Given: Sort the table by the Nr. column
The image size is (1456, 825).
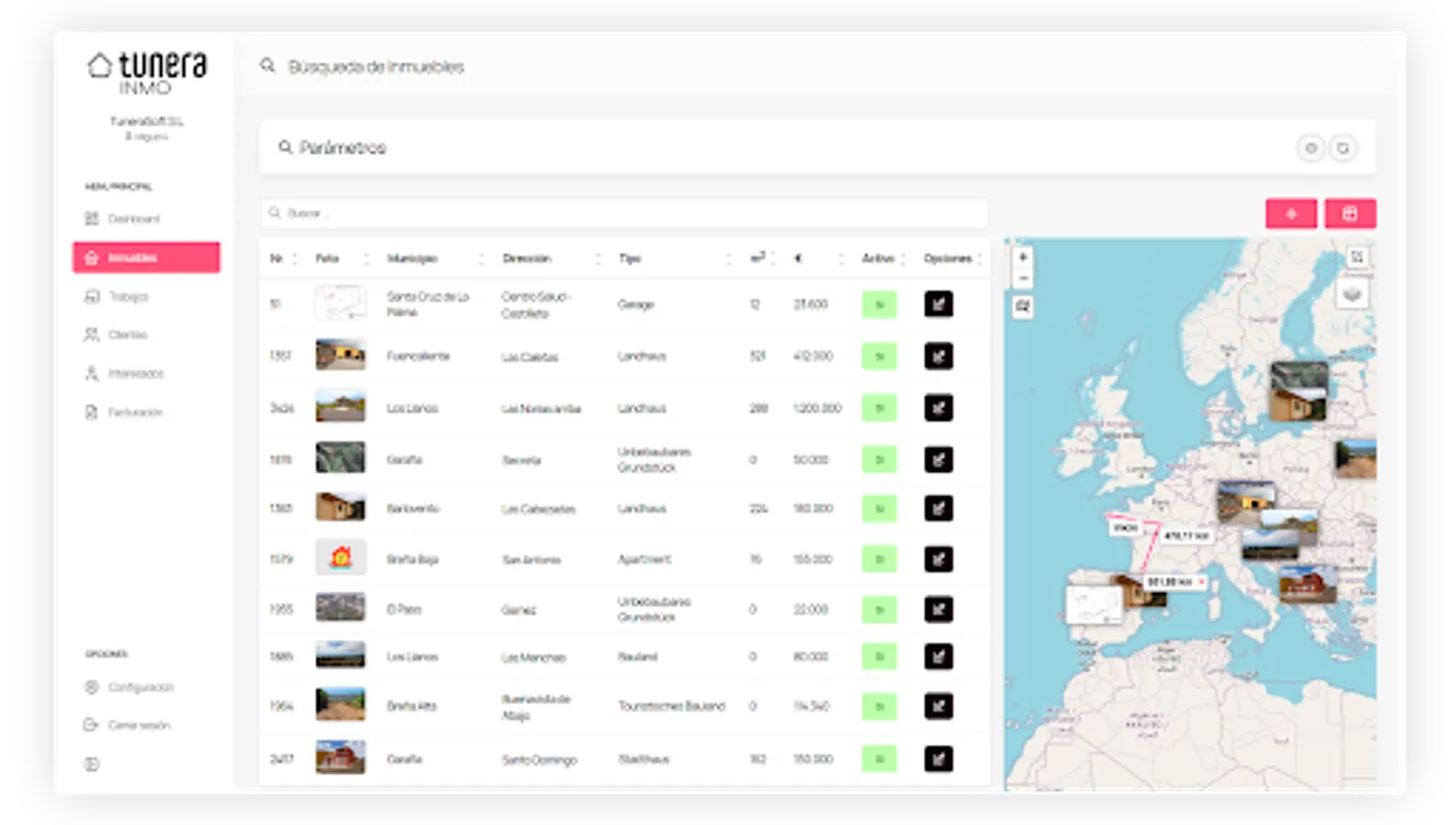Looking at the screenshot, I should pyautogui.click(x=277, y=258).
